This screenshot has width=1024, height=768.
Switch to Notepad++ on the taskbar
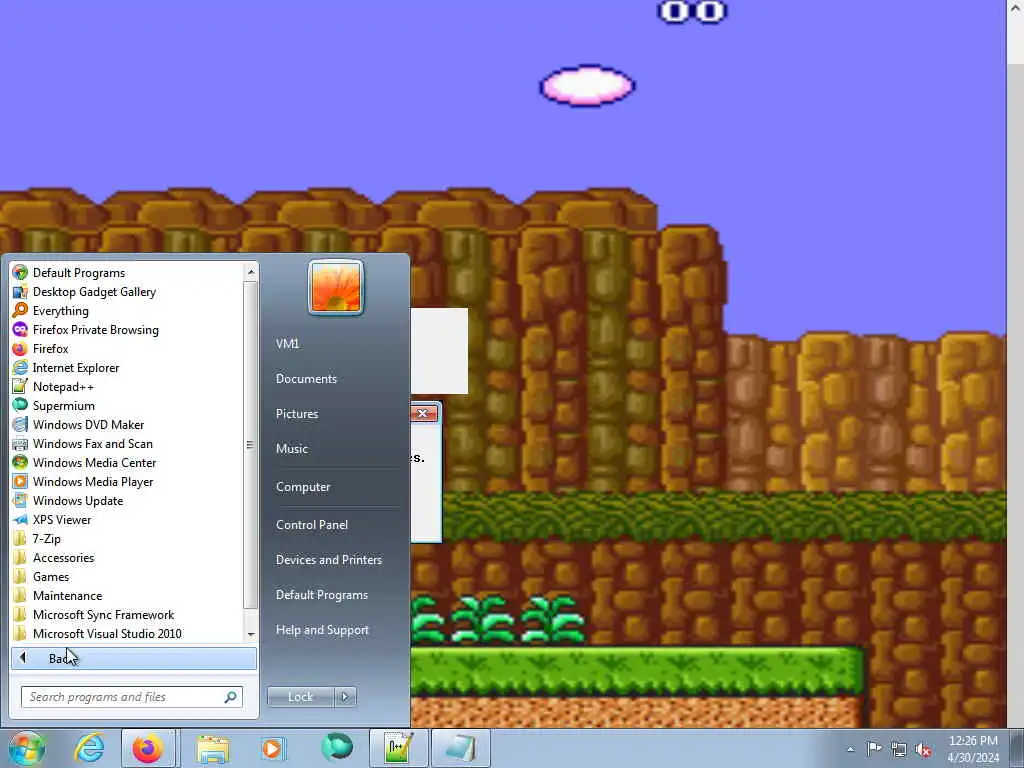398,748
